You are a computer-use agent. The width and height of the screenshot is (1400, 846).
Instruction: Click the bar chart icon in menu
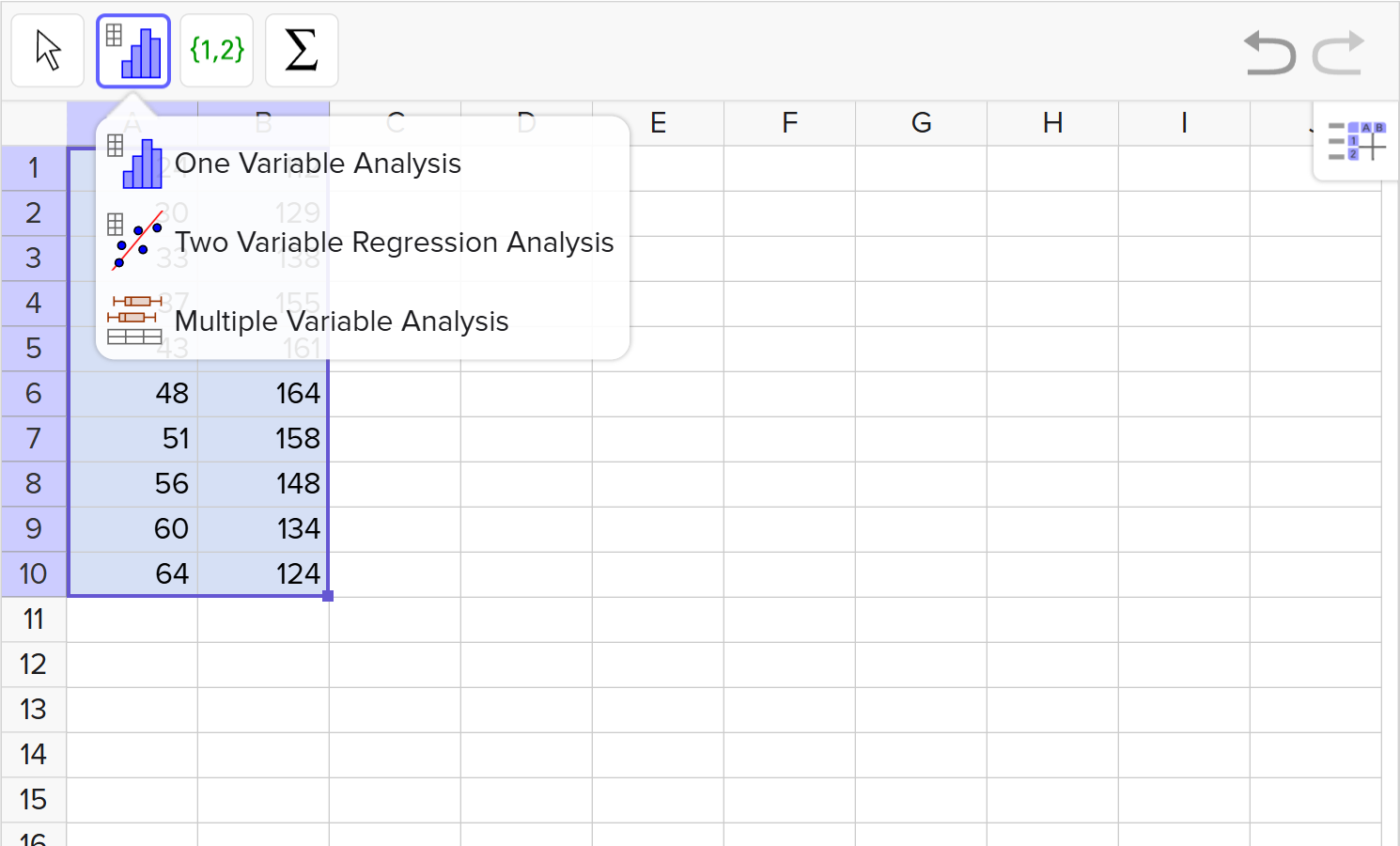click(x=134, y=162)
